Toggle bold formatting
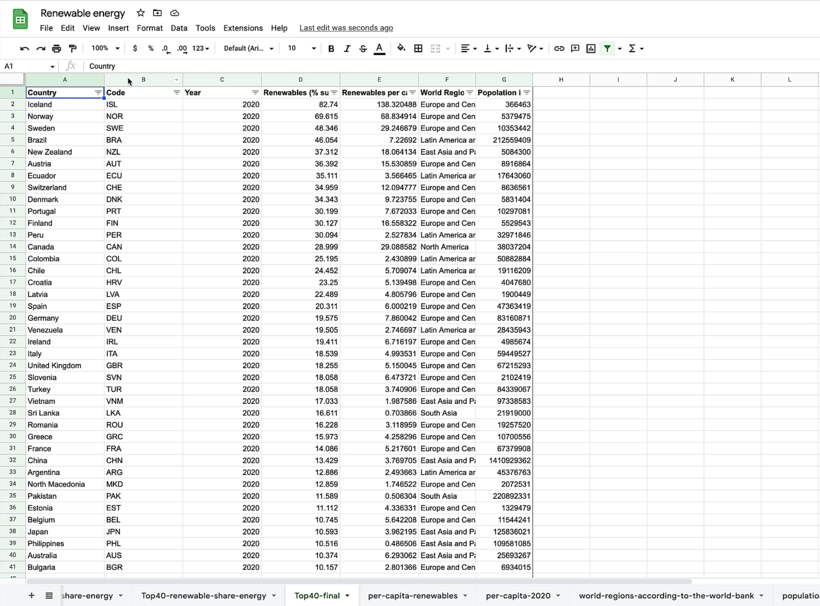 coord(331,49)
